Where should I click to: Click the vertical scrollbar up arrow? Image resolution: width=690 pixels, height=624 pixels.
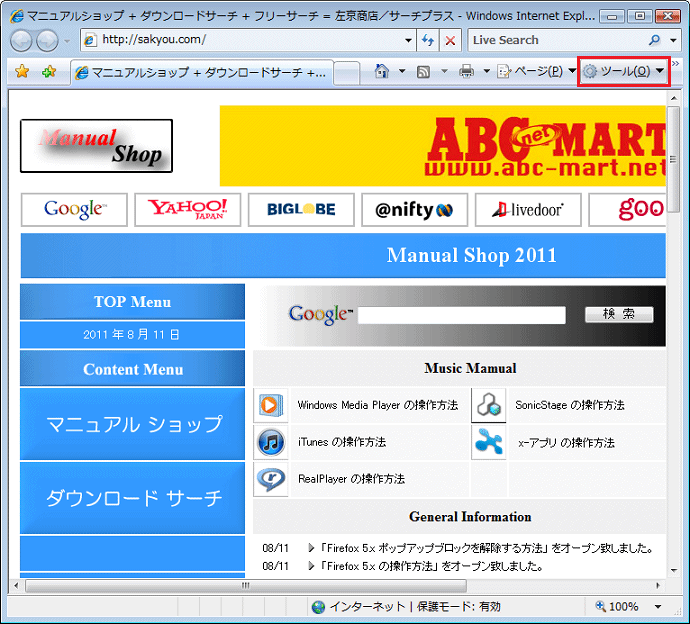(x=674, y=98)
